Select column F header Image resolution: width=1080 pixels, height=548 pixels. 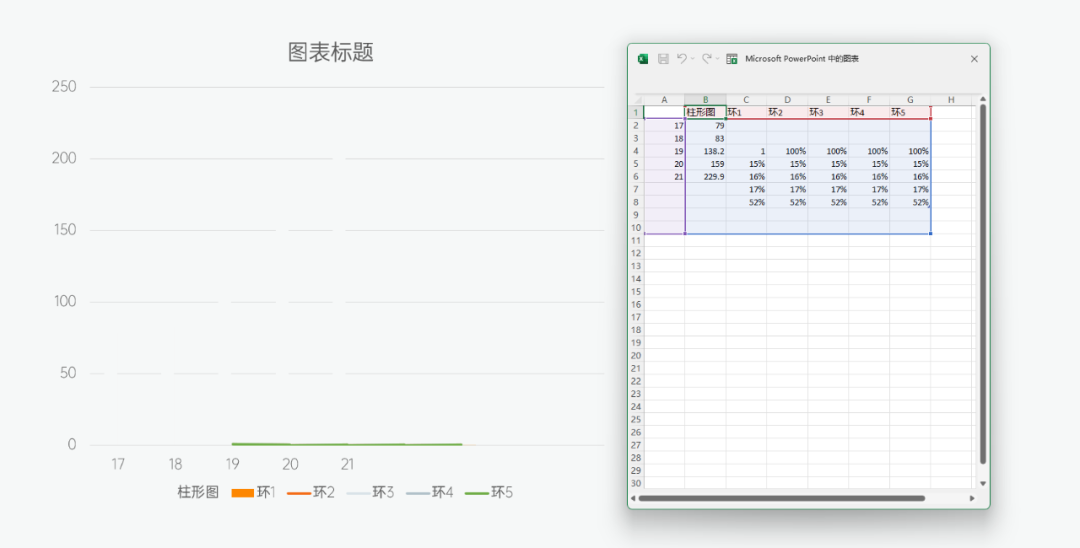coord(869,100)
